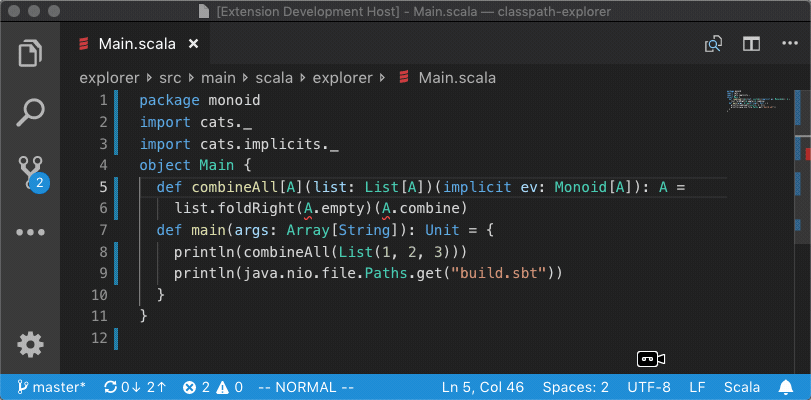Click 'object Main' on line 4
Image resolution: width=811 pixels, height=400 pixels.
coord(187,165)
